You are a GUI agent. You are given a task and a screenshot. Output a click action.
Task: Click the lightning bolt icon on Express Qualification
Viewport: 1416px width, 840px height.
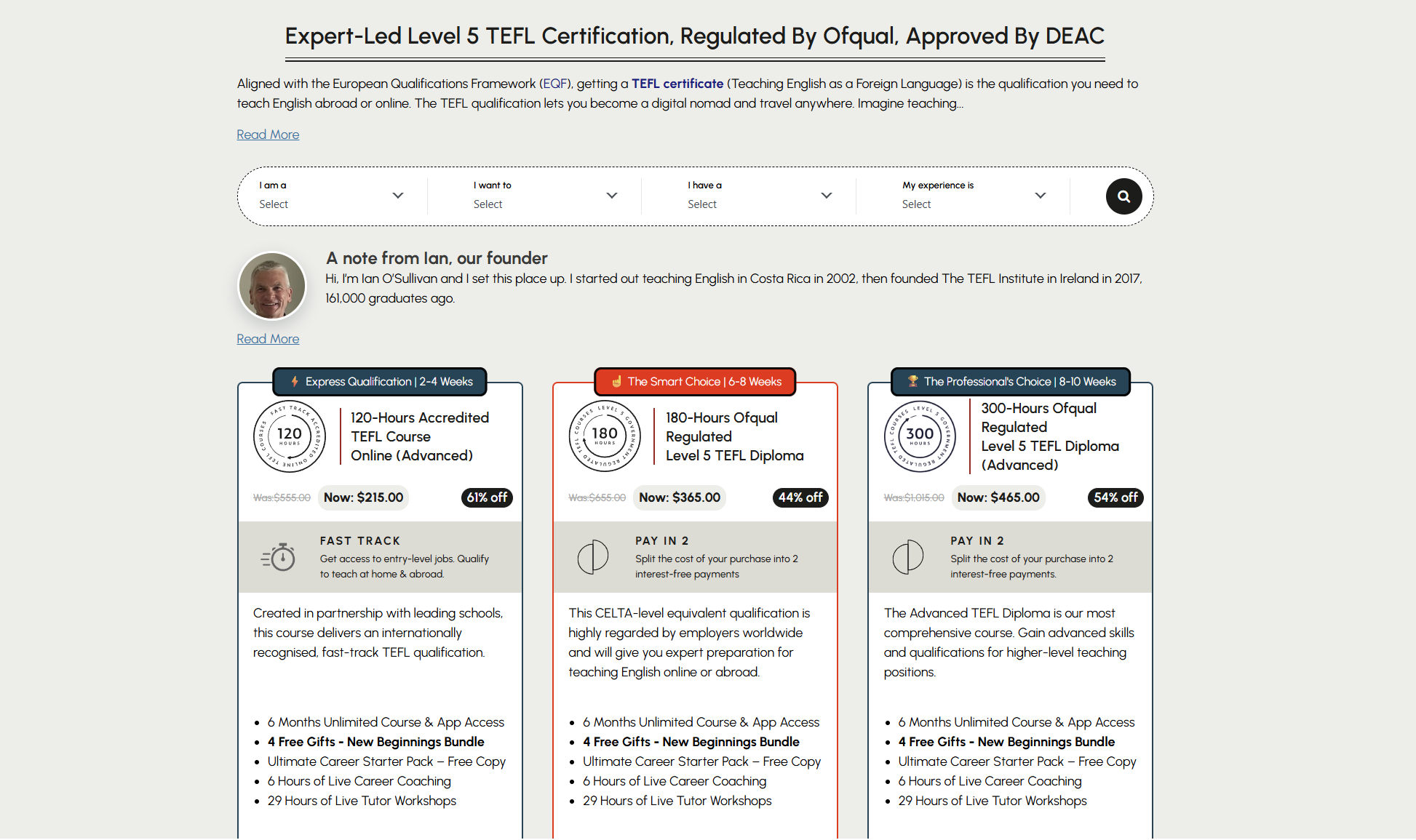295,381
